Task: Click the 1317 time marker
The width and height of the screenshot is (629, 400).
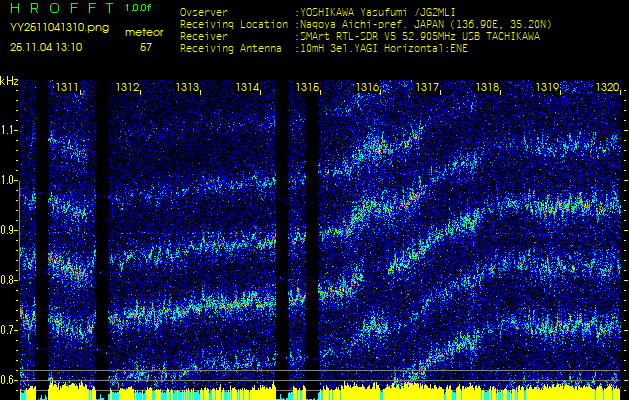Action: 427,87
